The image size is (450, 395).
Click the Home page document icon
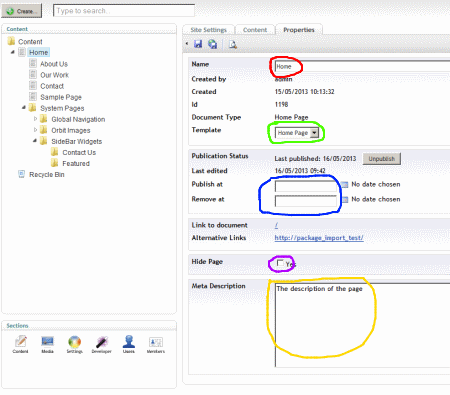22,52
